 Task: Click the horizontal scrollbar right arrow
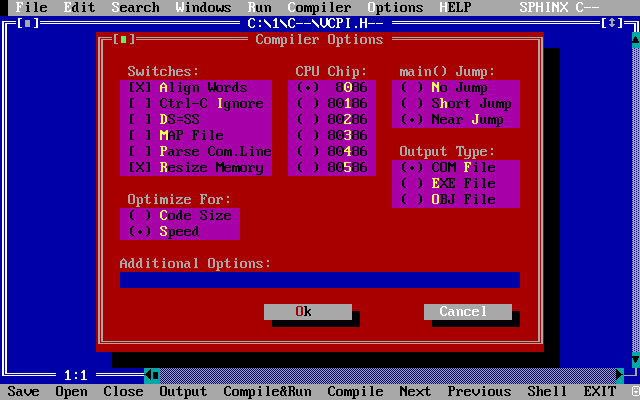[620, 375]
